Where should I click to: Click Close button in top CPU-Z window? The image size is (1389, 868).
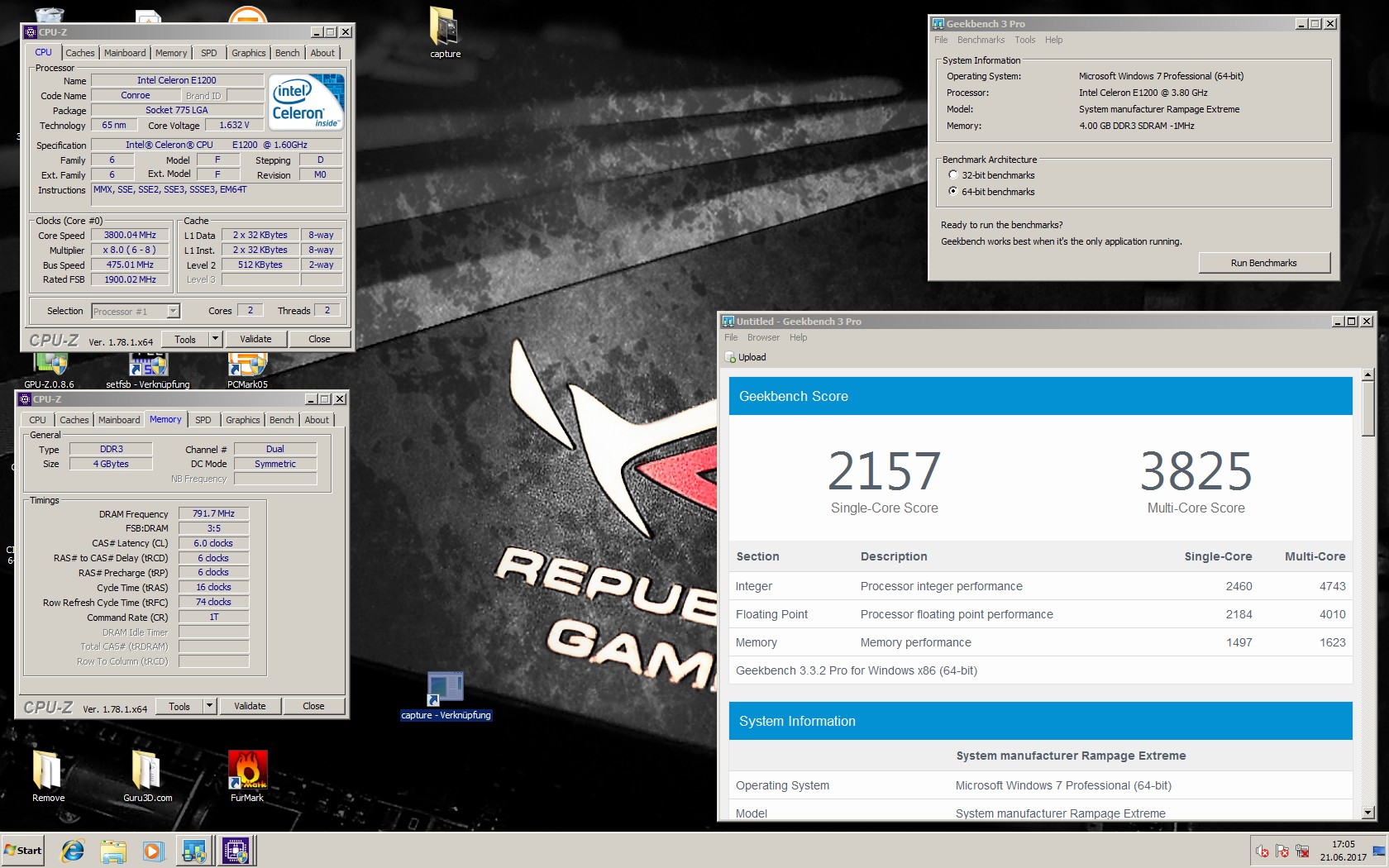319,339
